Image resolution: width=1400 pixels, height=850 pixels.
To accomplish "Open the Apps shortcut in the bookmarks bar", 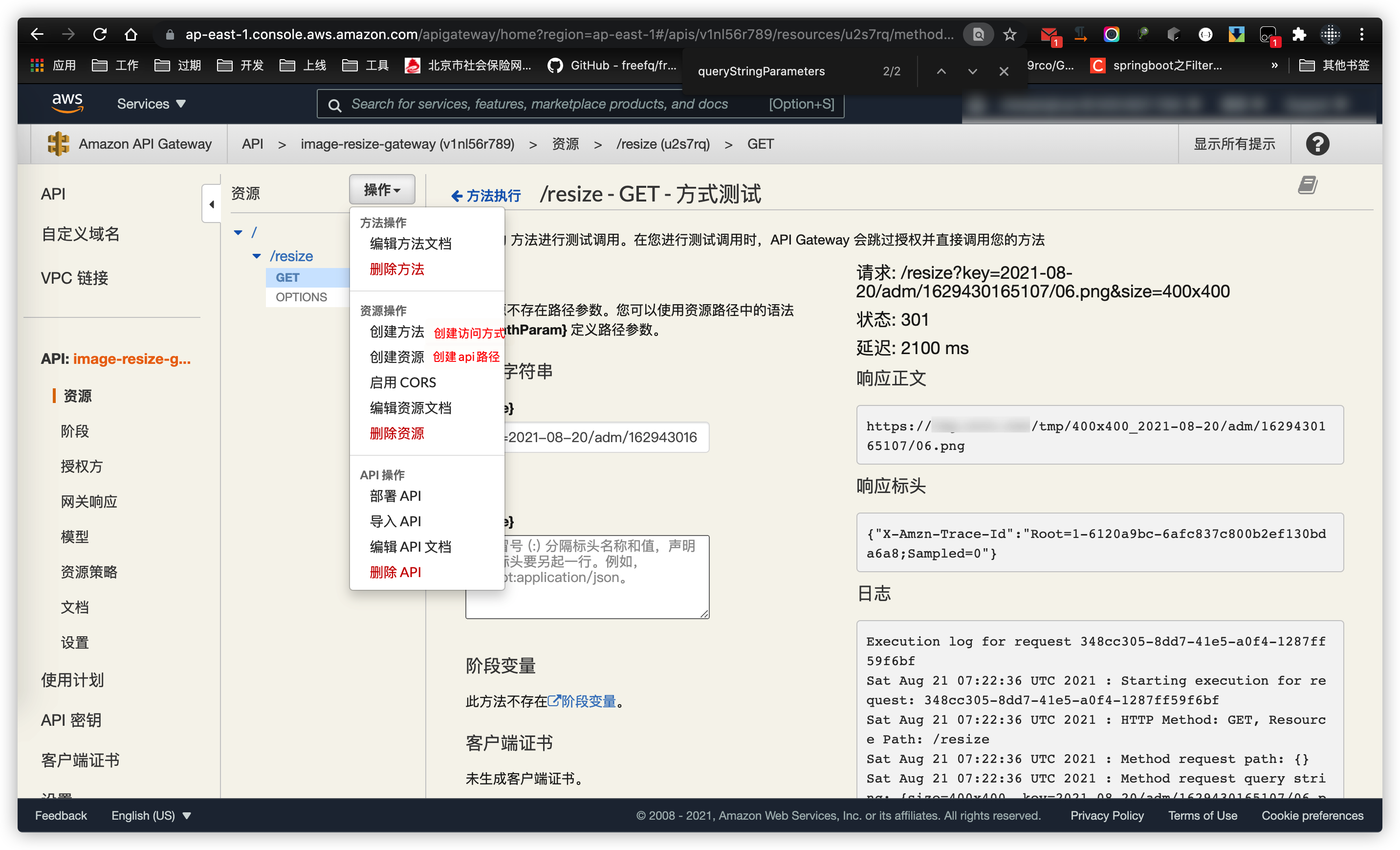I will [x=53, y=66].
